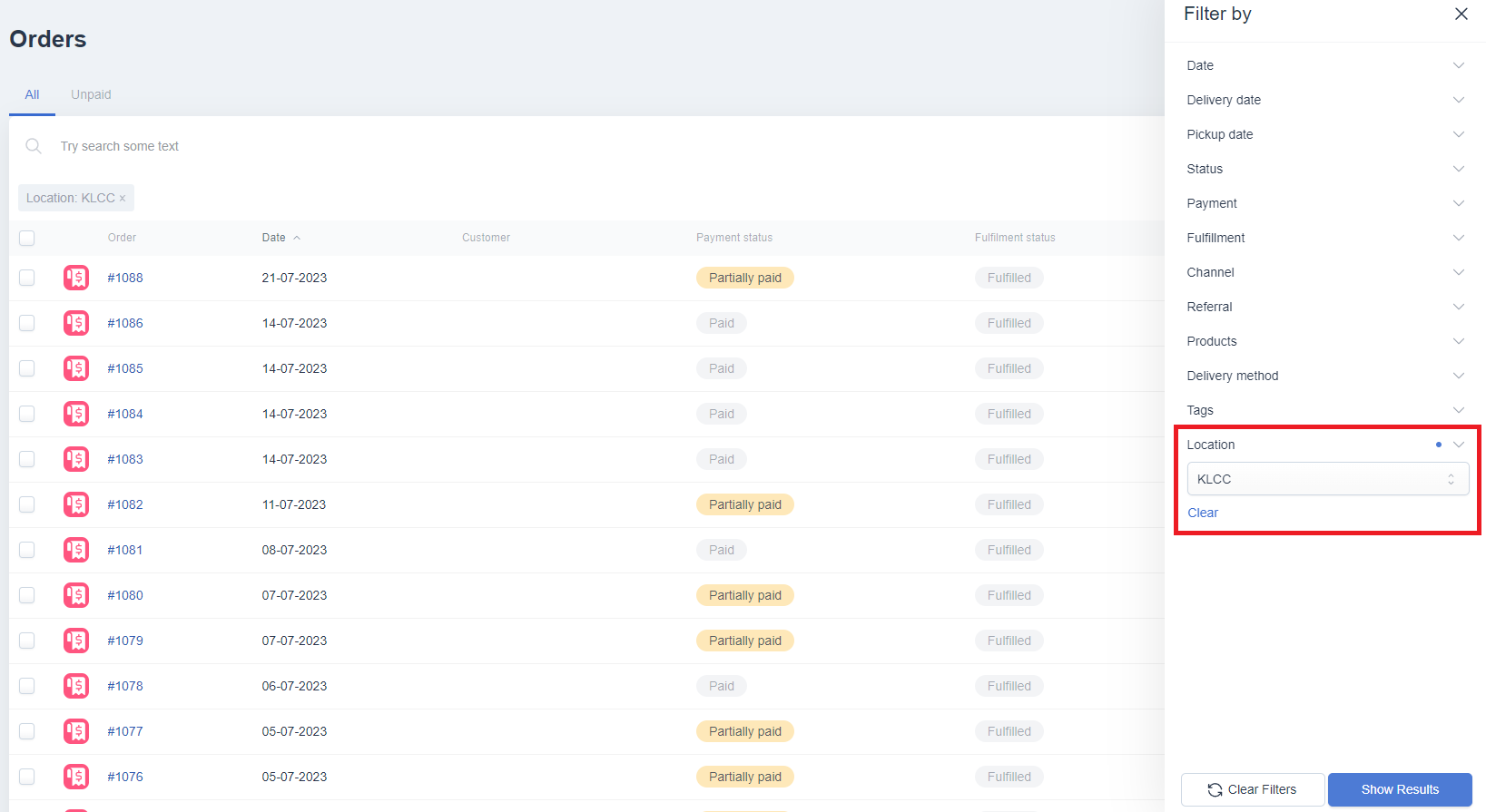This screenshot has width=1486, height=812.
Task: Click Clear link under Location
Action: click(1203, 513)
